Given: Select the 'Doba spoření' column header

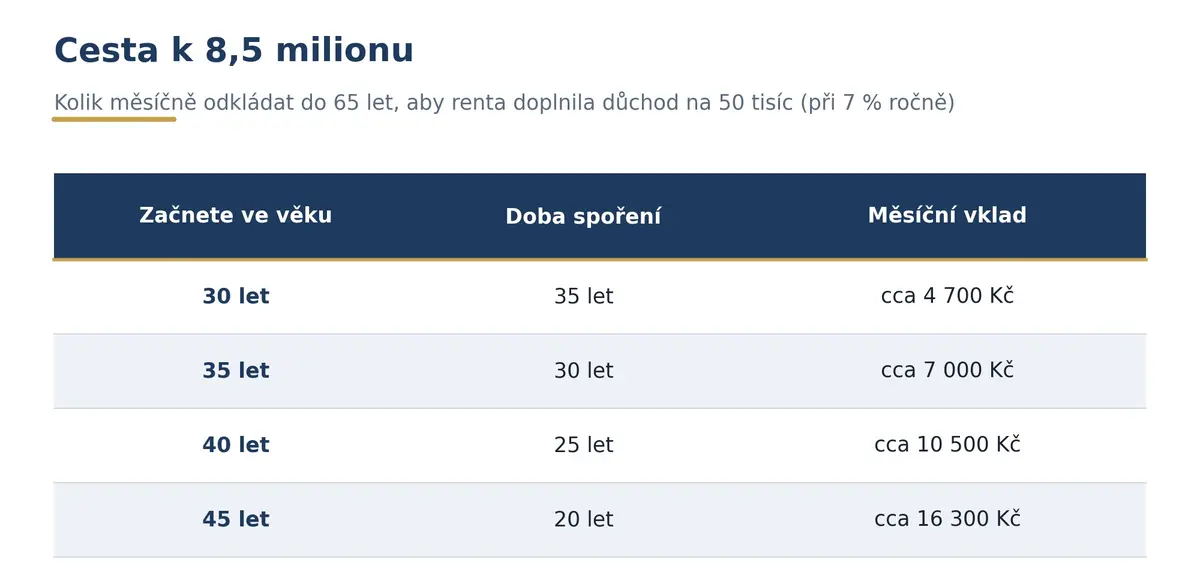Looking at the screenshot, I should pyautogui.click(x=583, y=216).
